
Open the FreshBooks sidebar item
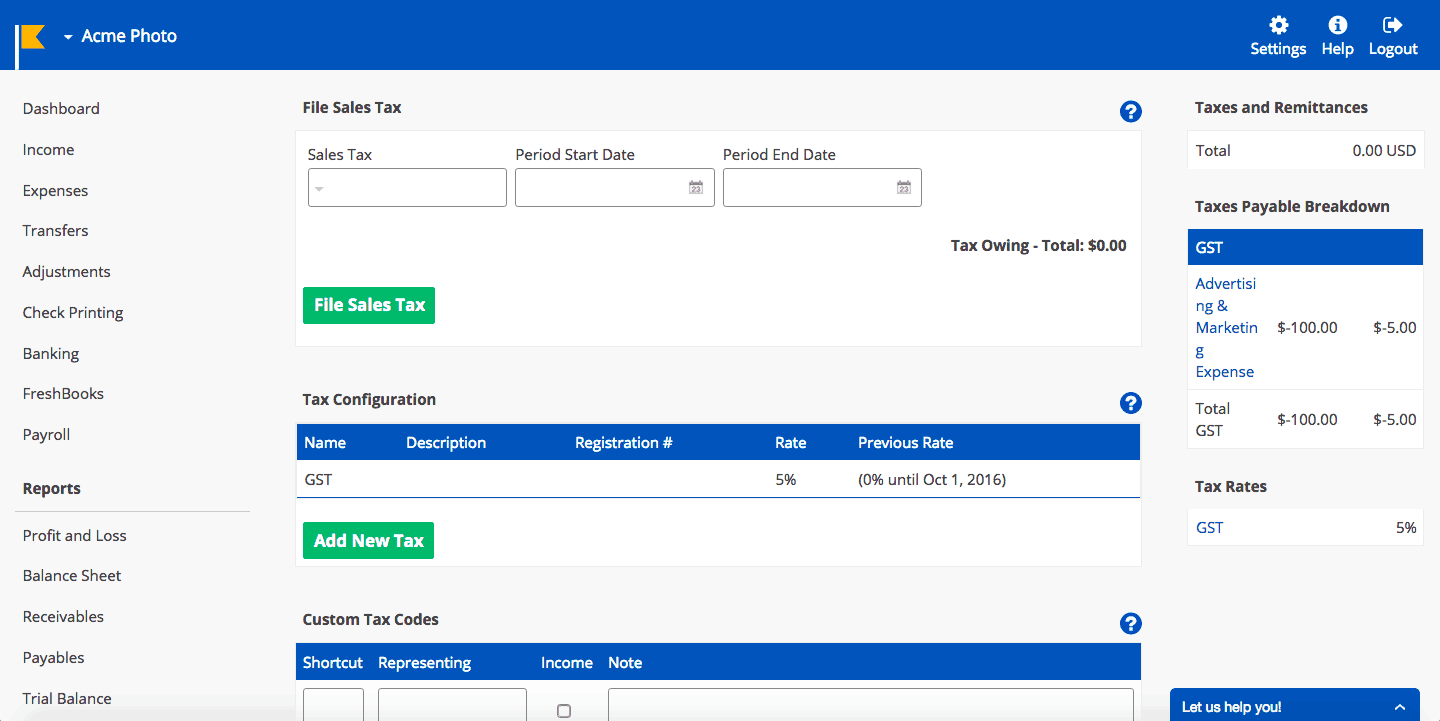pyautogui.click(x=63, y=394)
